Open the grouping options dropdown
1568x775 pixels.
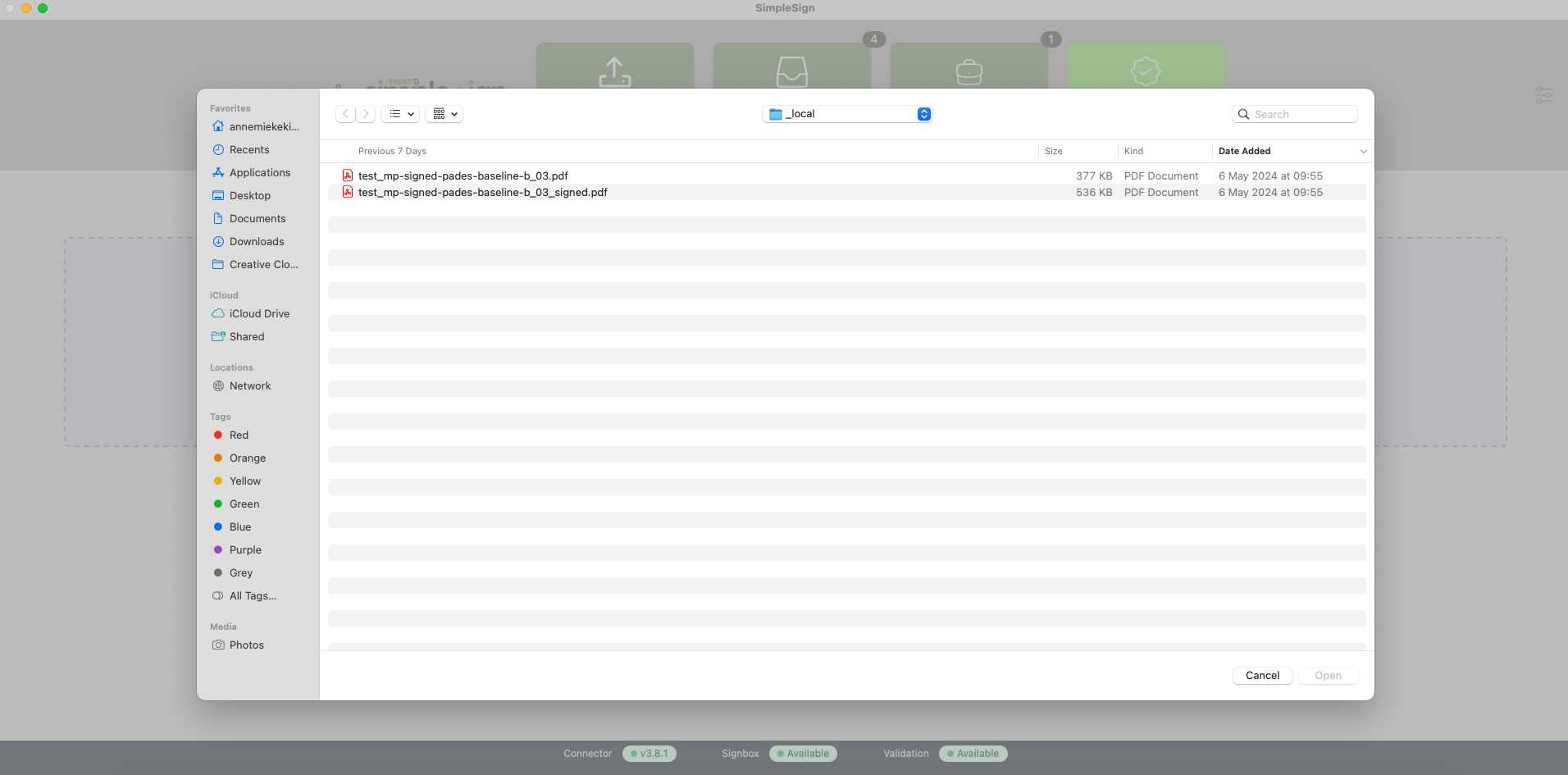pyautogui.click(x=444, y=114)
